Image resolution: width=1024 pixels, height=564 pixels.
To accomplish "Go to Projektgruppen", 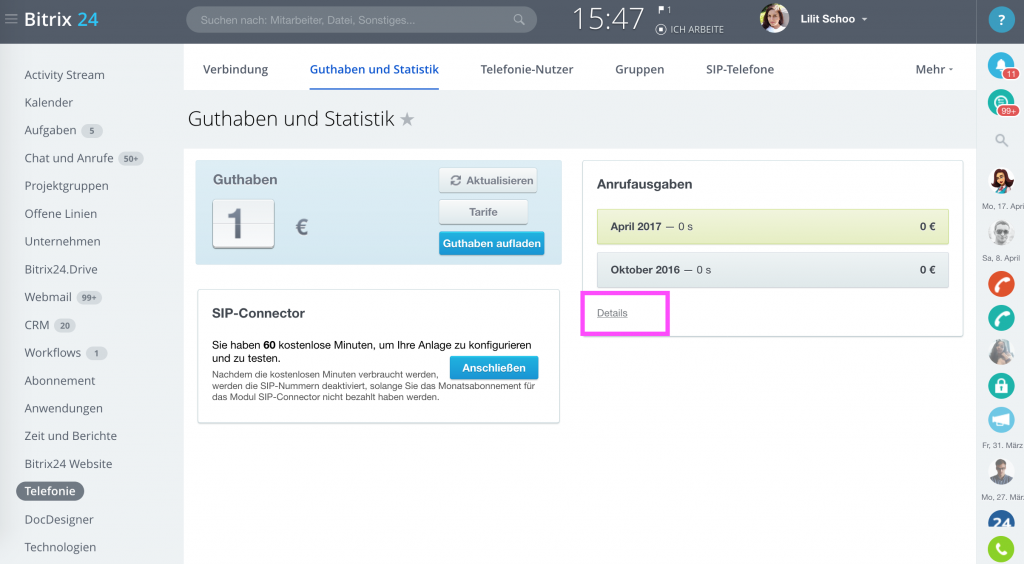I will 67,186.
